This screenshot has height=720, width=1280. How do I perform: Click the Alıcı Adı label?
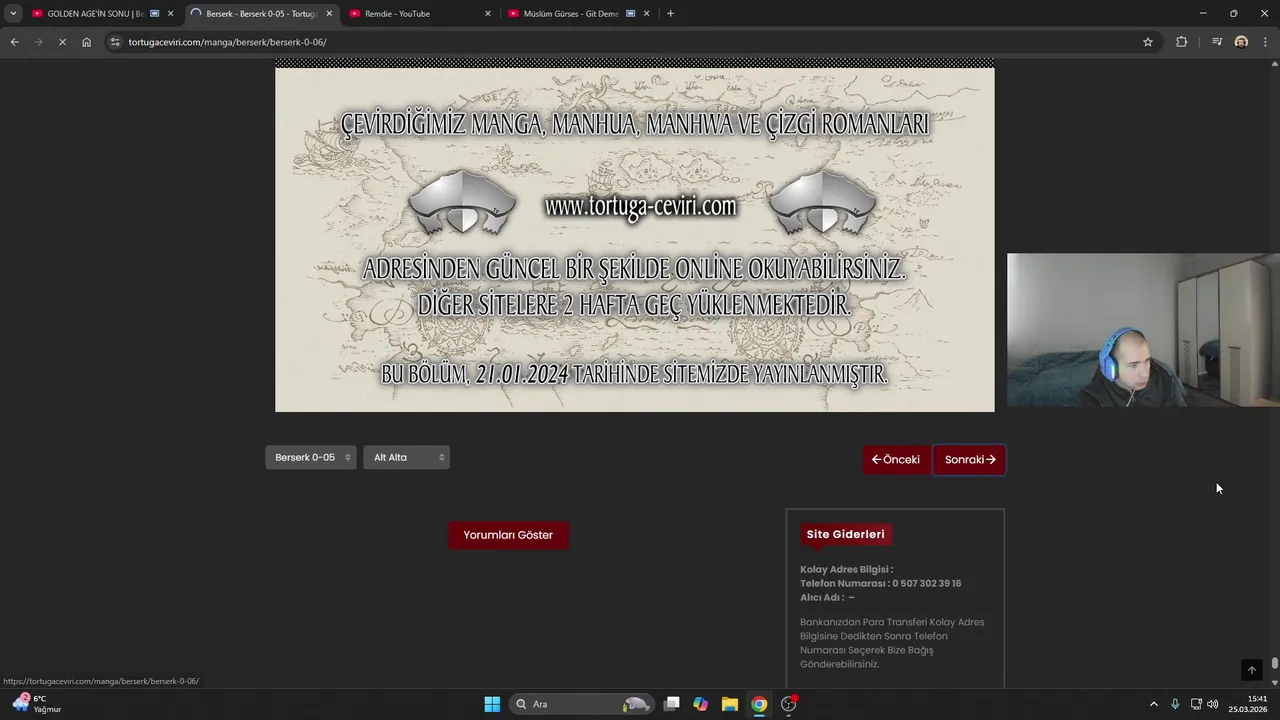coord(822,597)
